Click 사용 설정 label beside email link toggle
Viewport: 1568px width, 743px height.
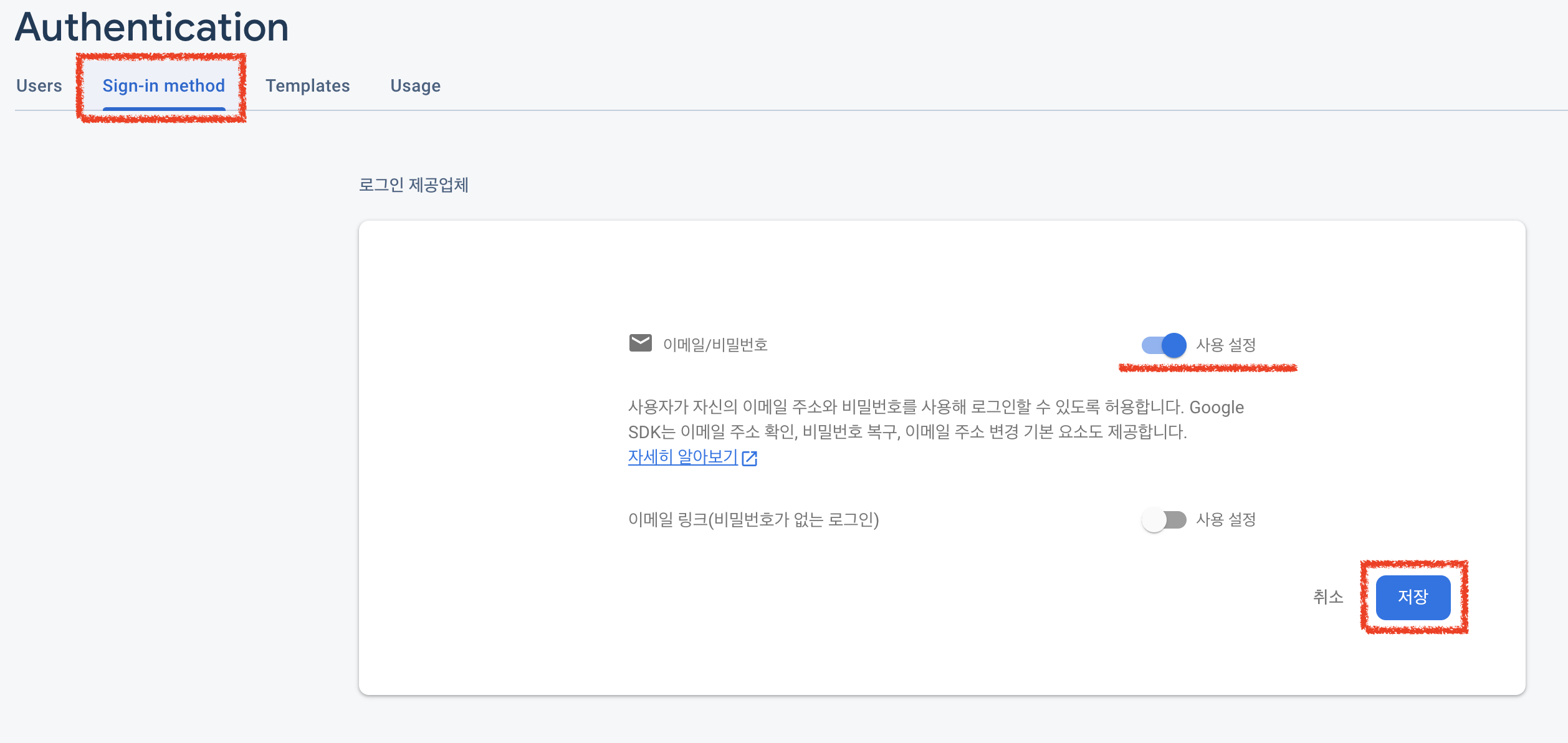[1225, 520]
